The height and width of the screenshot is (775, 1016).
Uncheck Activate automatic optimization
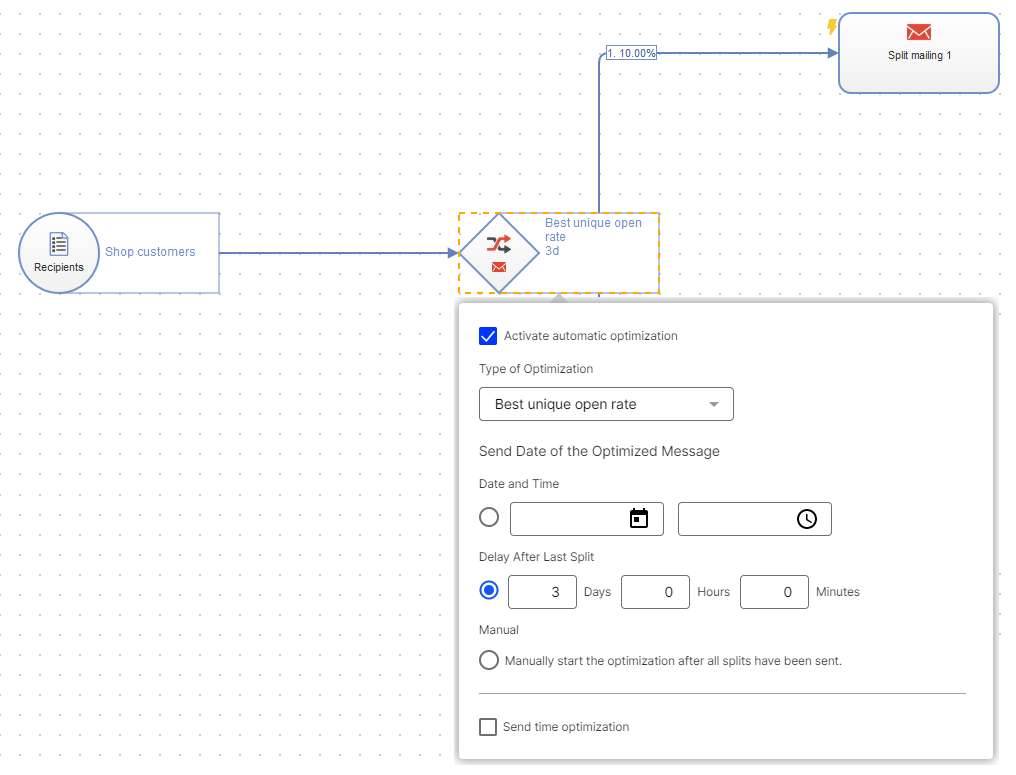tap(488, 336)
